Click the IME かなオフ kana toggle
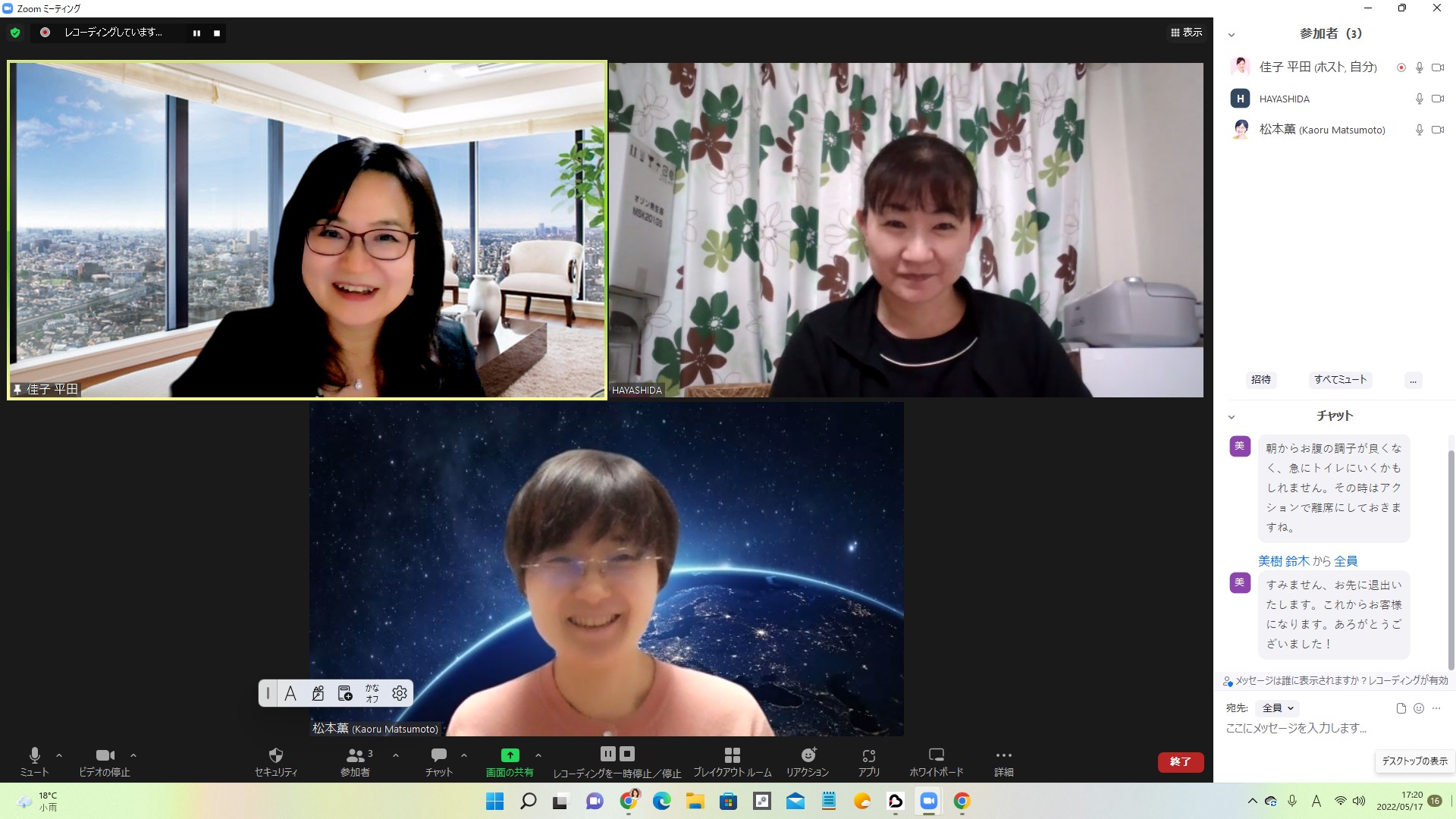 click(x=372, y=693)
